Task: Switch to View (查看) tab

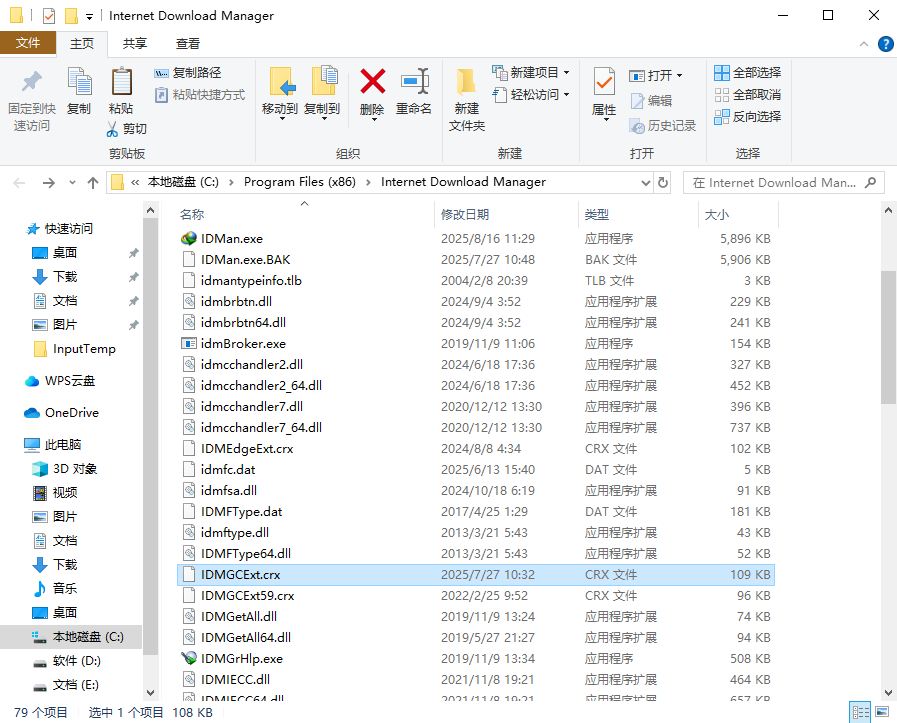Action: coord(188,43)
